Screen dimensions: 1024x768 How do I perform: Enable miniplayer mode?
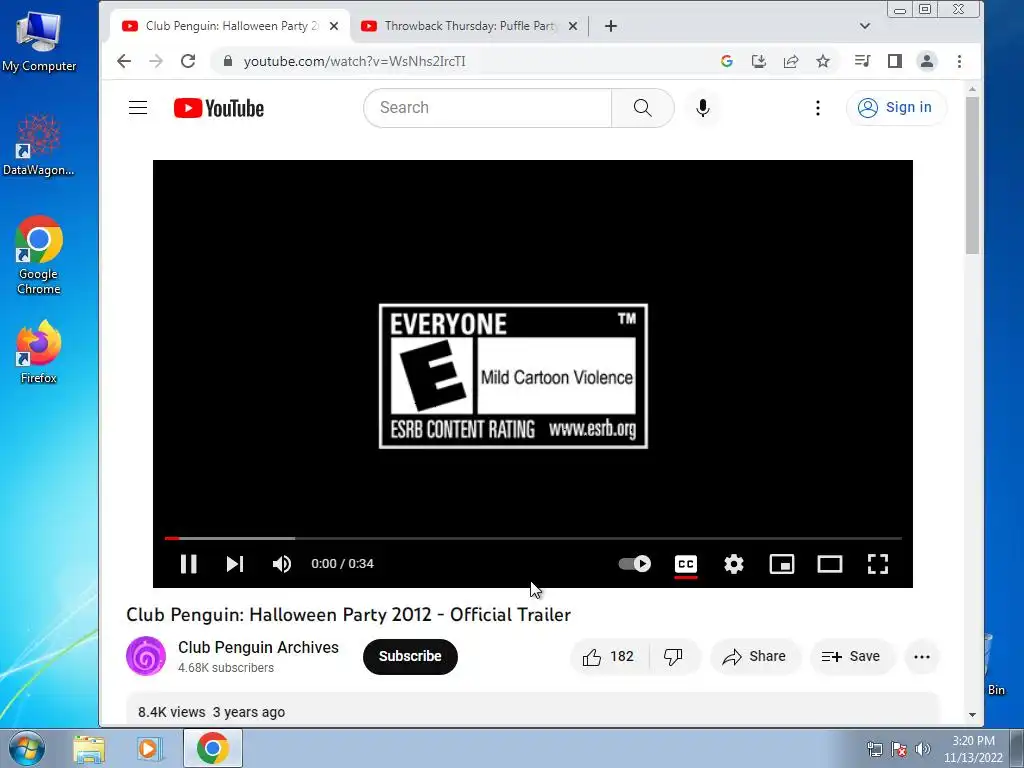782,564
